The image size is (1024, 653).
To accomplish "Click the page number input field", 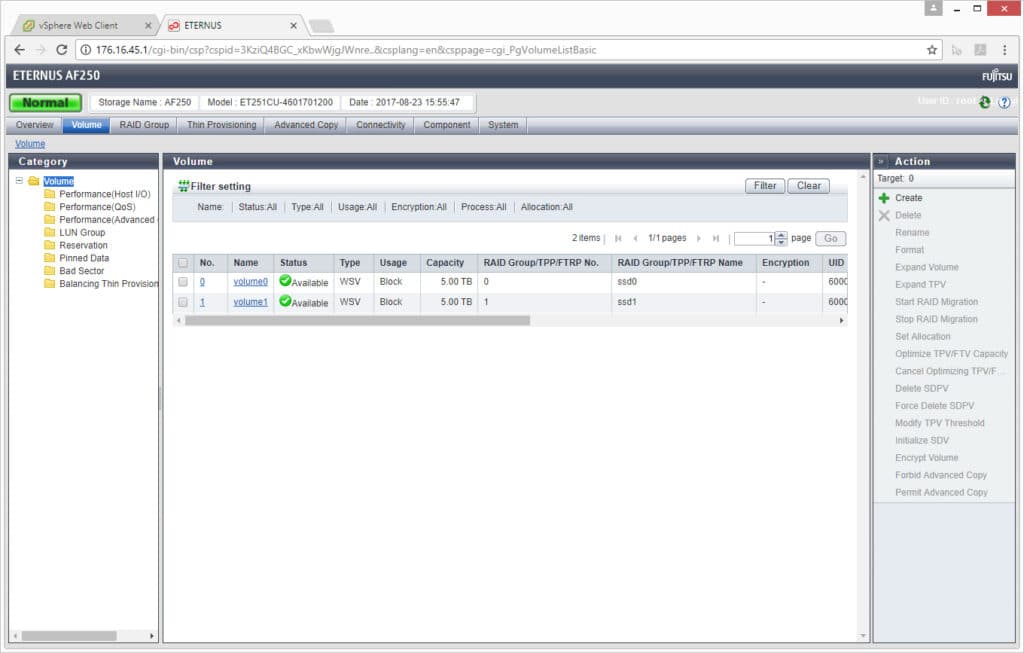I will (754, 238).
